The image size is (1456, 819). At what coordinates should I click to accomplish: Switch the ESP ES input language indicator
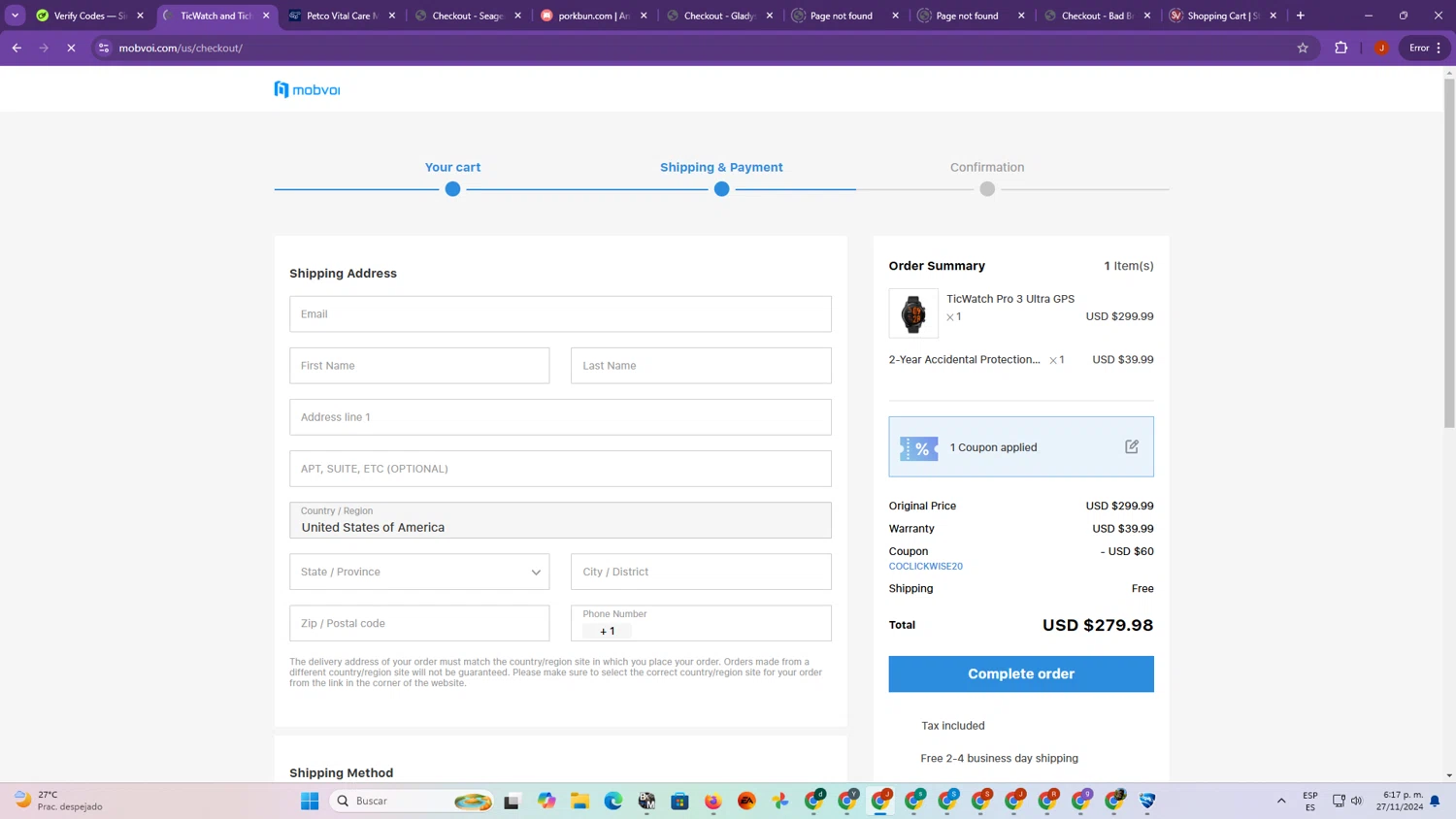tap(1310, 801)
